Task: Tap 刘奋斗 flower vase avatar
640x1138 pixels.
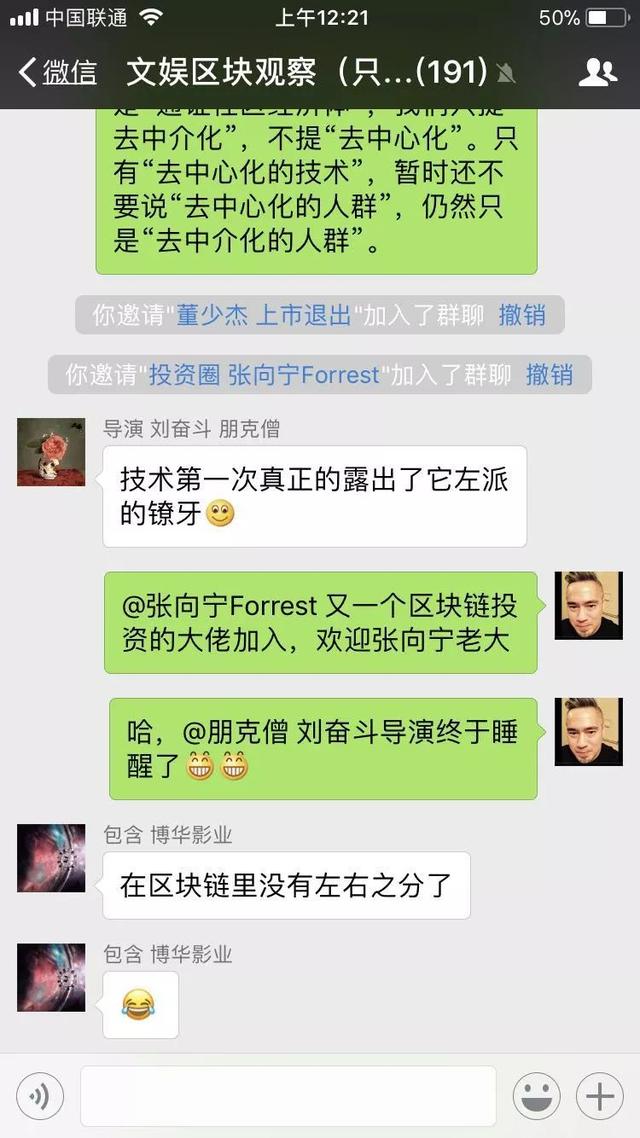Action: coord(51,451)
